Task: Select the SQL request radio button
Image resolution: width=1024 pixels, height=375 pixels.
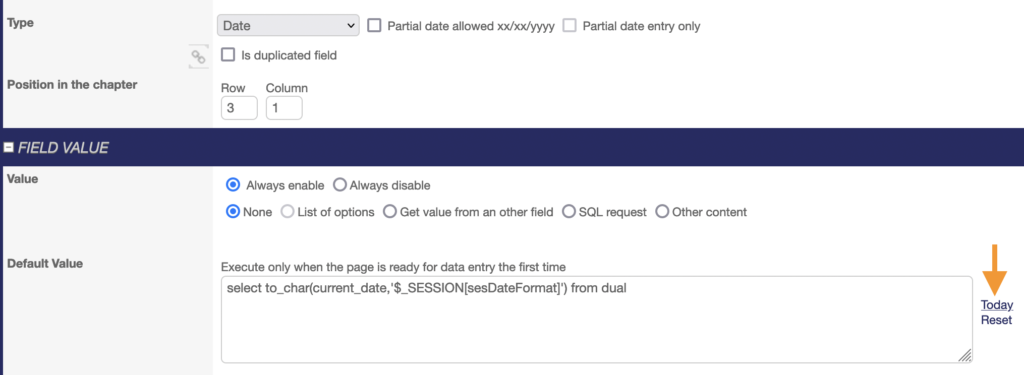Action: (569, 212)
